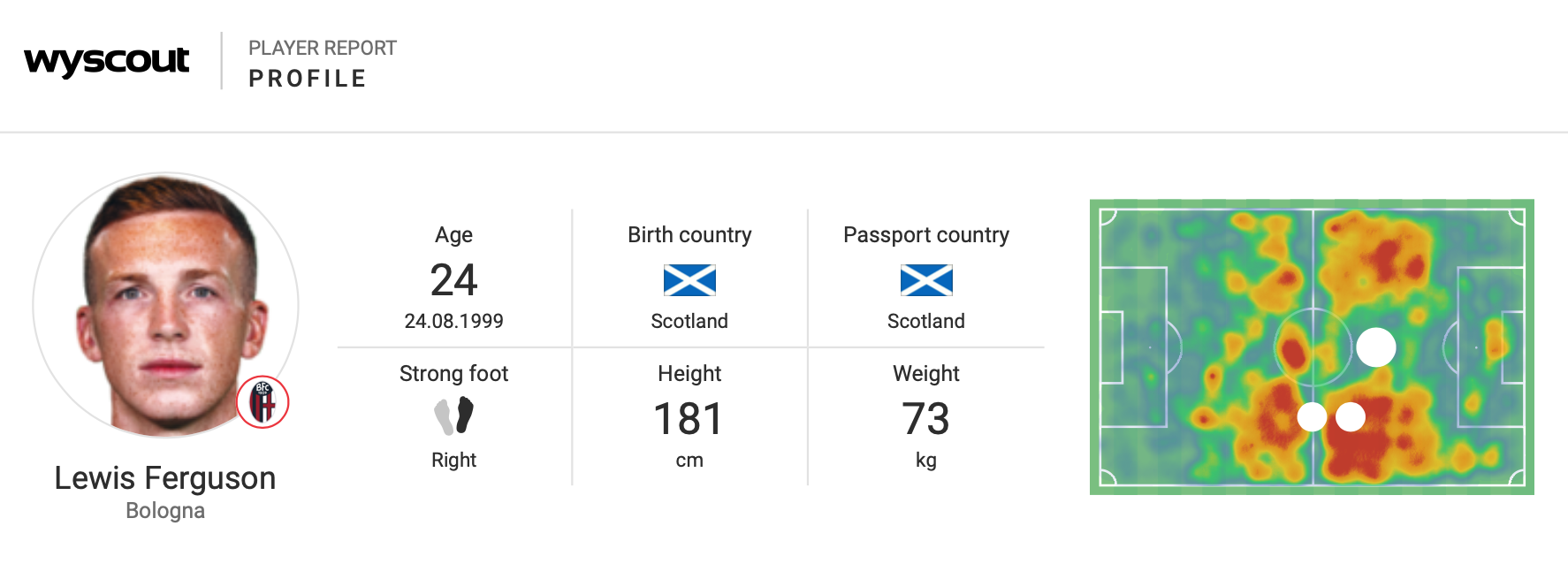Viewport: 1568px width, 564px height.
Task: Click the Bologna club badge on the photo
Action: (263, 402)
